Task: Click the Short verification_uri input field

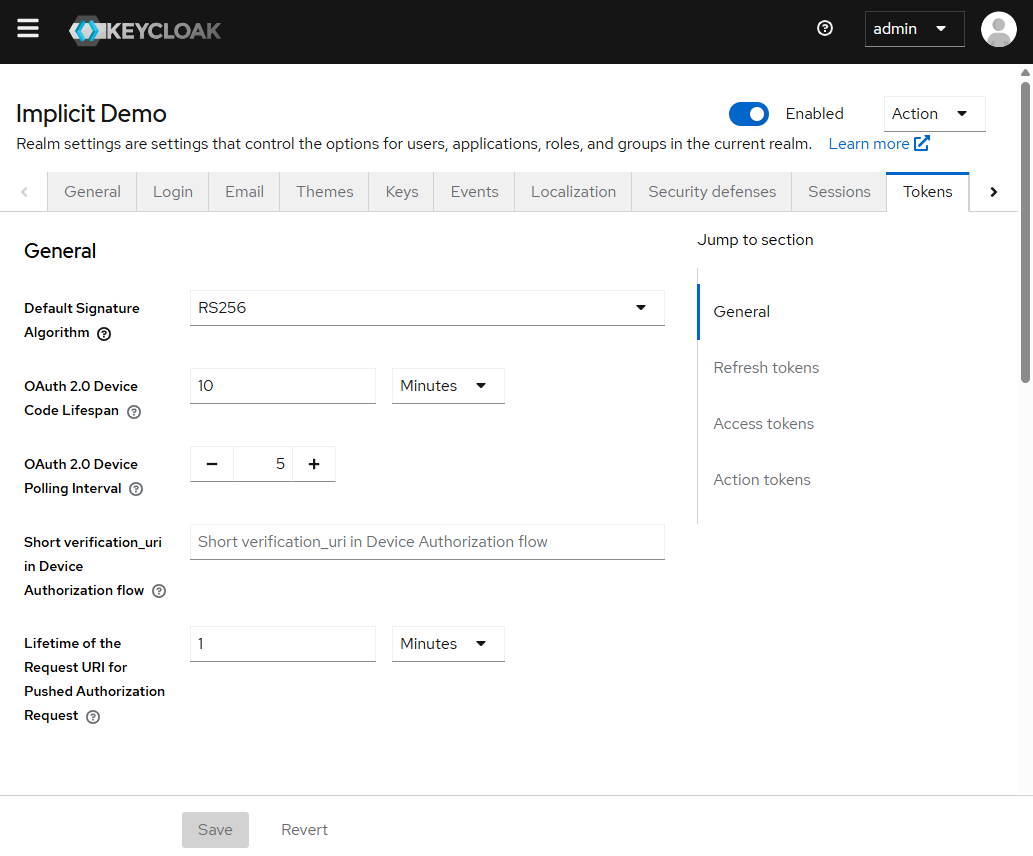Action: (x=427, y=542)
